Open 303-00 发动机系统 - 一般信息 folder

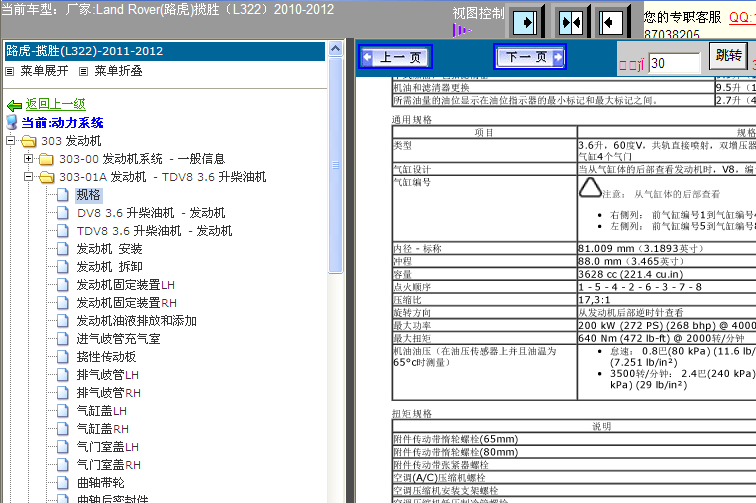click(x=142, y=159)
